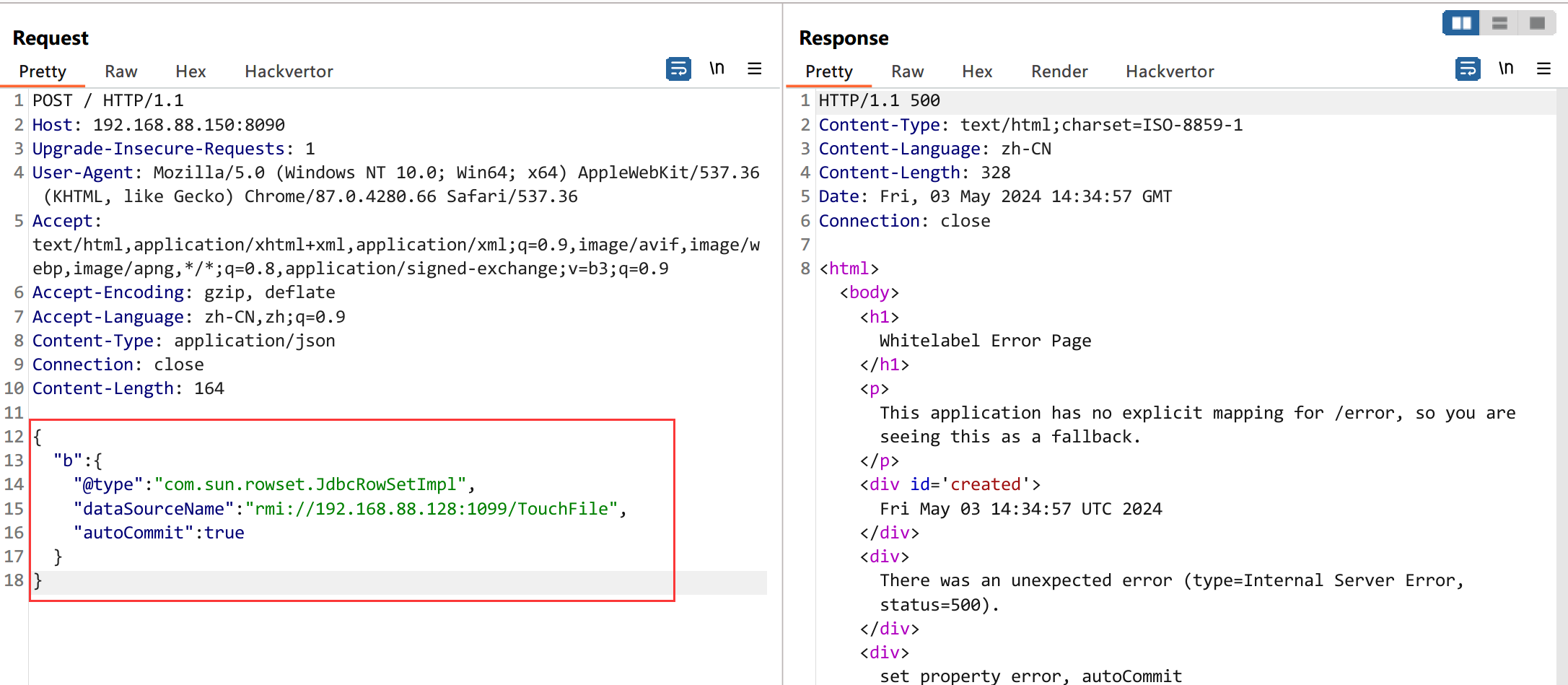This screenshot has height=685, width=1568.
Task: Click the request 'Content-Length: 164' line
Action: [x=128, y=388]
